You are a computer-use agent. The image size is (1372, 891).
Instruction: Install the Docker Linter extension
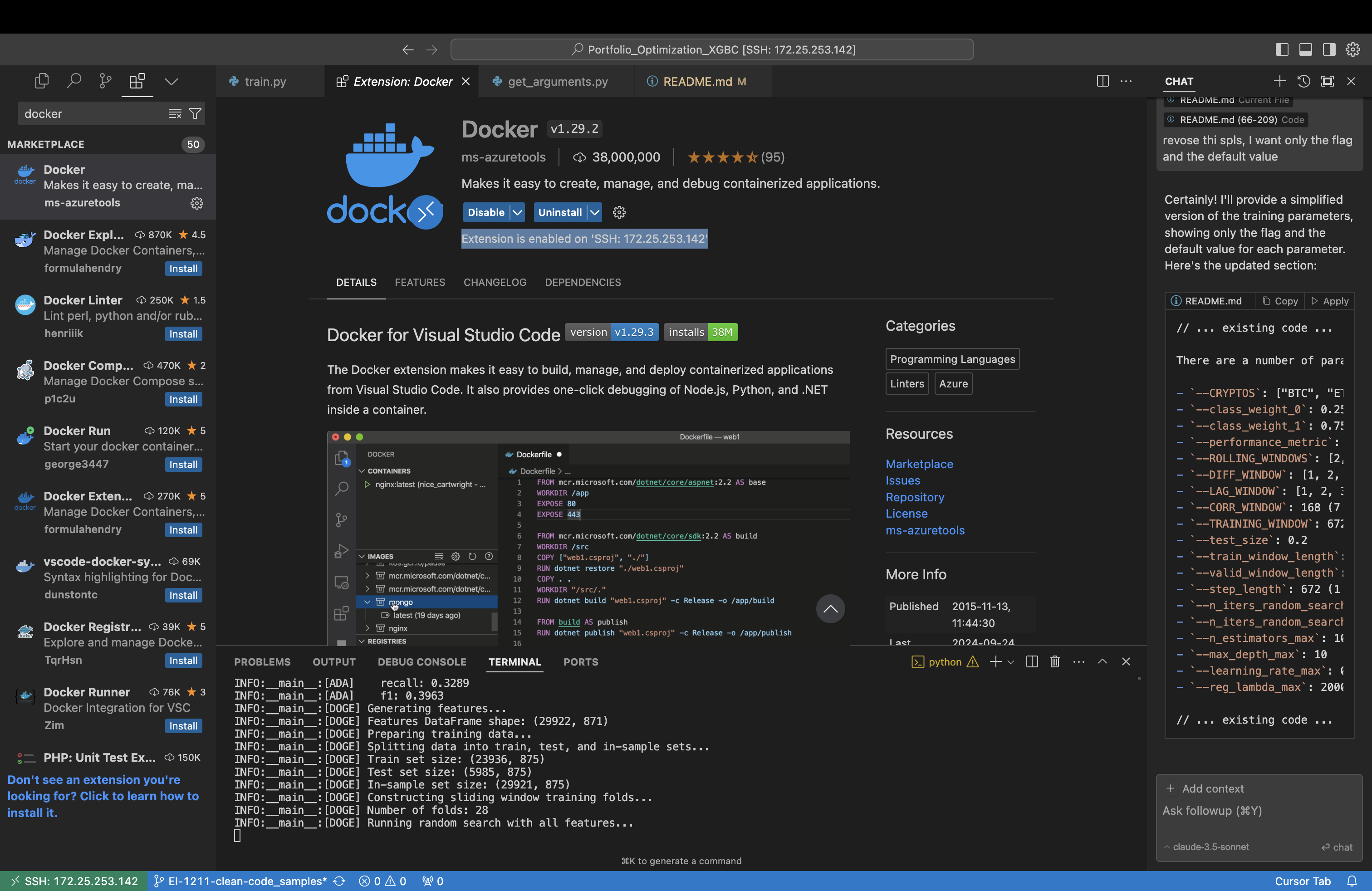point(183,334)
